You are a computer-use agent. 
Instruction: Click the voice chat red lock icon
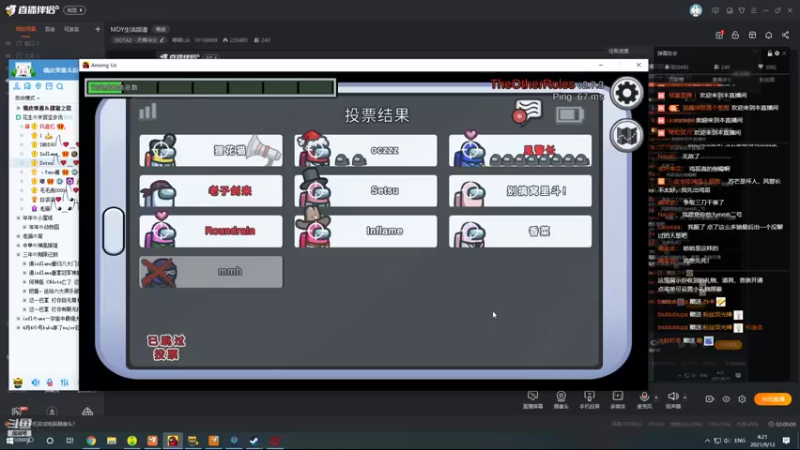coord(49,382)
